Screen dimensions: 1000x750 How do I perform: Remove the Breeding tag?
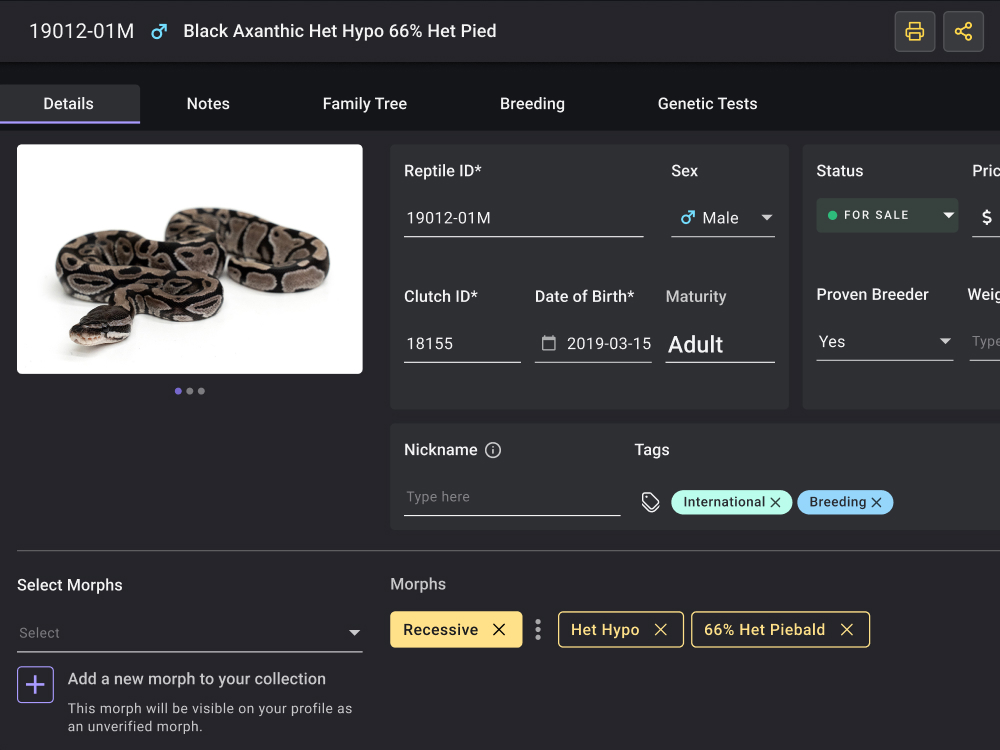[877, 503]
